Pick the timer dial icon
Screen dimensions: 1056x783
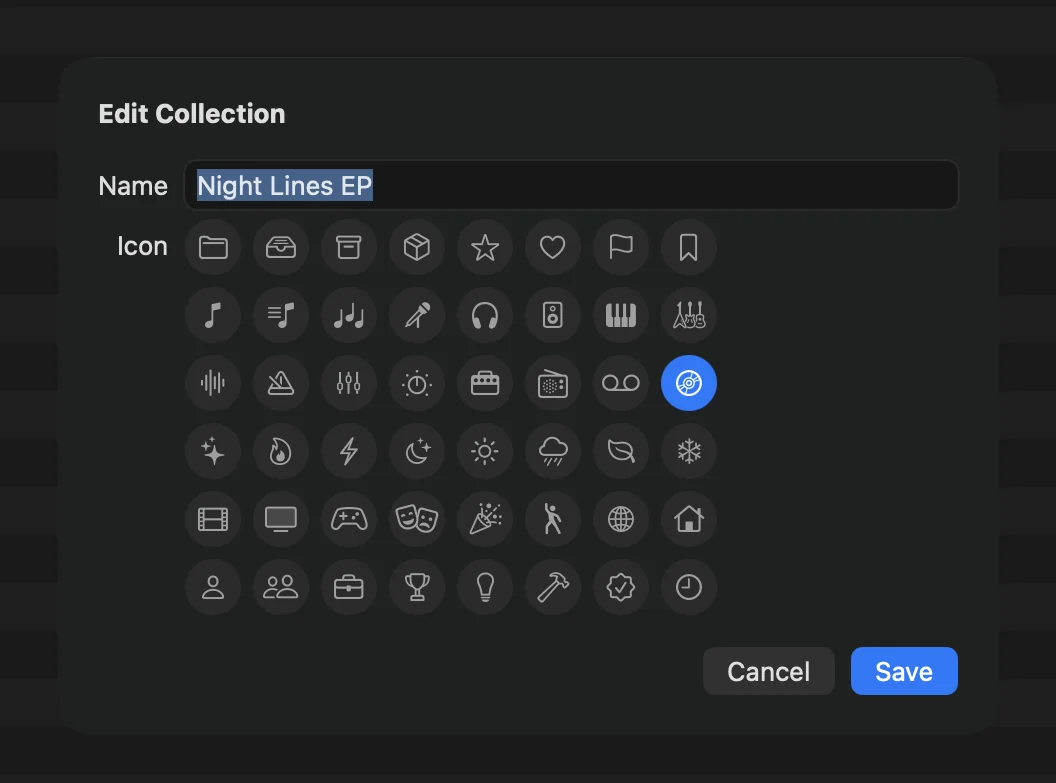[417, 383]
